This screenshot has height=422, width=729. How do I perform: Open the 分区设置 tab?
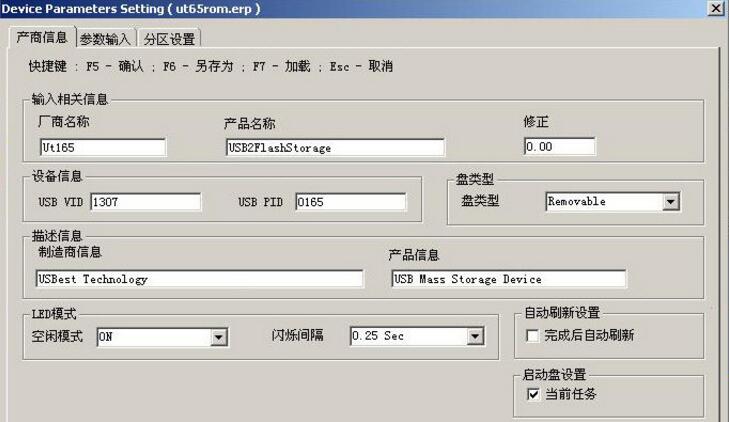tap(169, 39)
